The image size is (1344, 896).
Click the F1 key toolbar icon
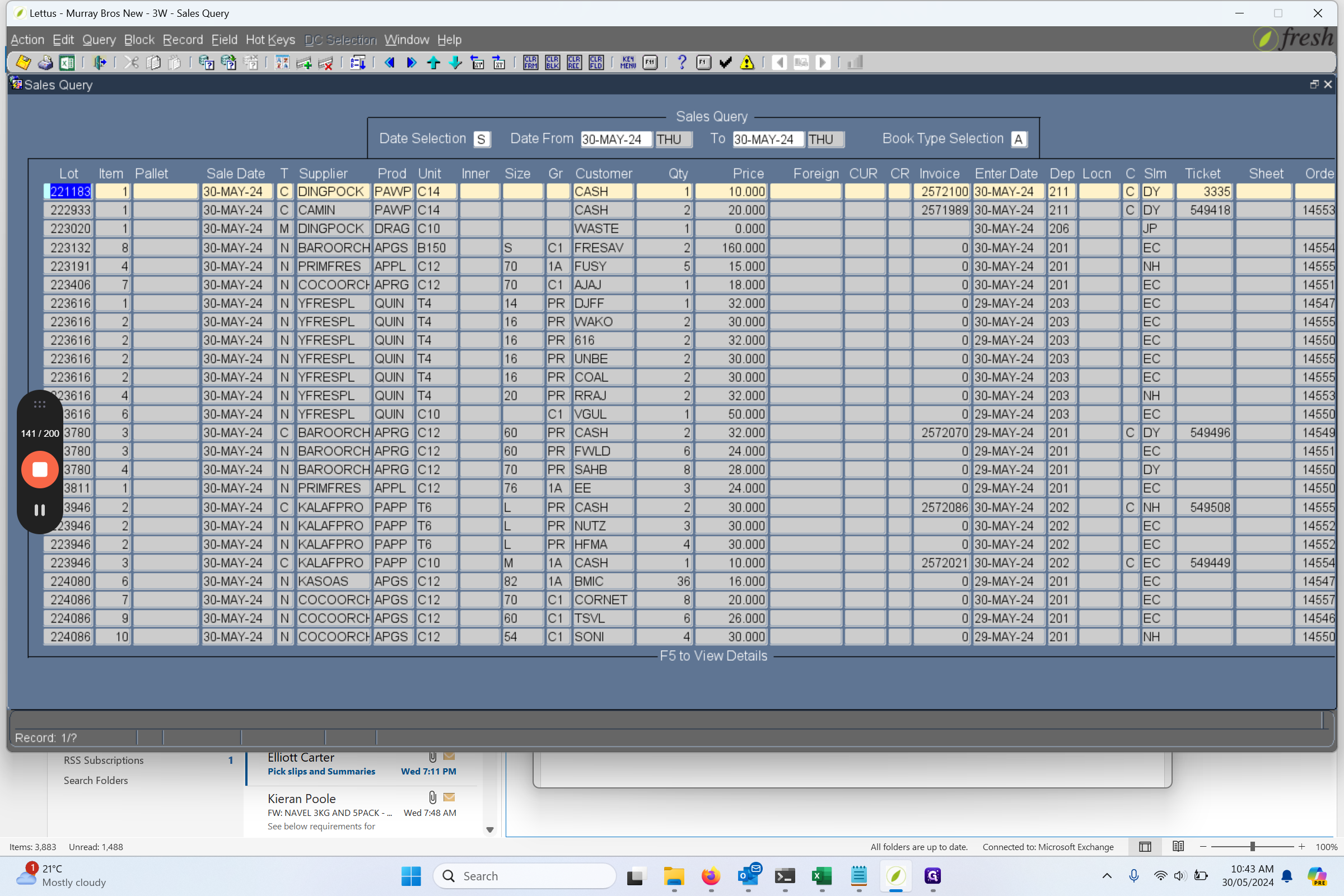click(x=703, y=62)
